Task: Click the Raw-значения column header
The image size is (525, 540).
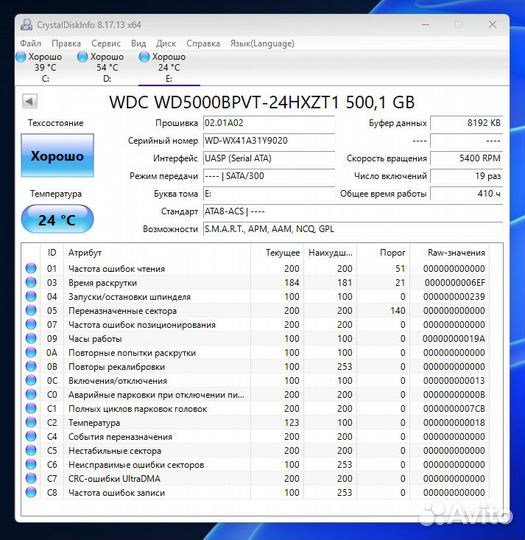Action: click(x=450, y=253)
